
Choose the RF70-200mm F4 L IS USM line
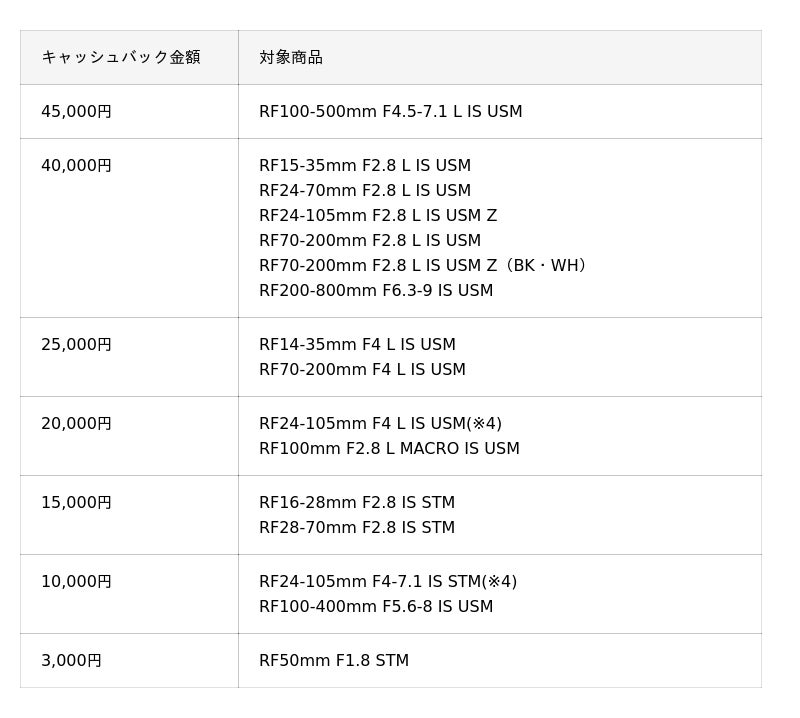[x=362, y=370]
